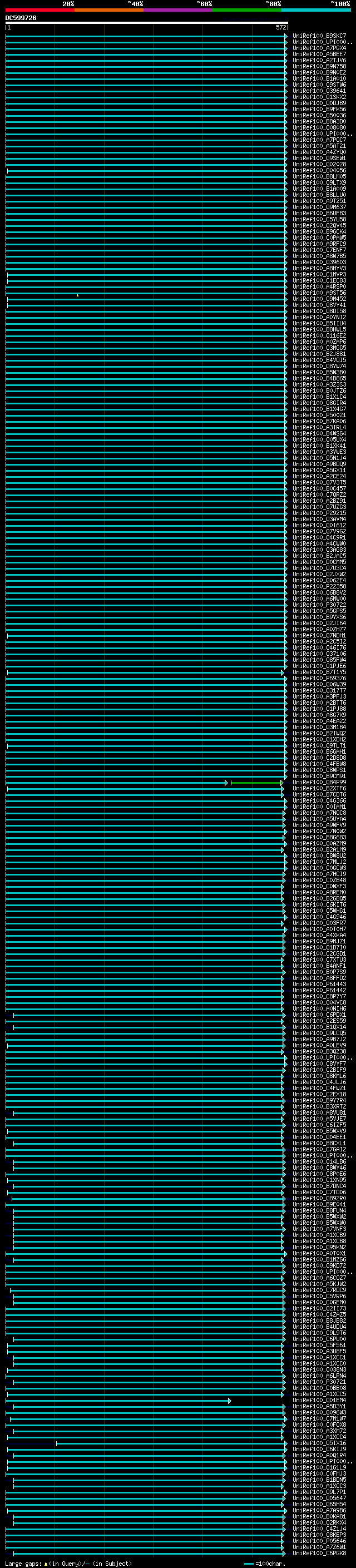
Task: Click label UniRef100_Q5IX16
Action: [319, 1443]
